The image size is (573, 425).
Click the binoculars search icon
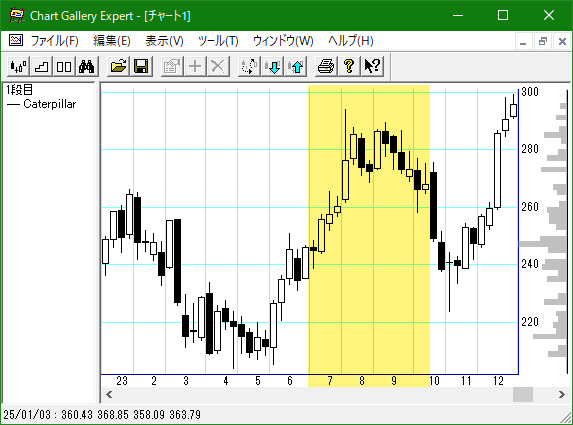[x=87, y=67]
